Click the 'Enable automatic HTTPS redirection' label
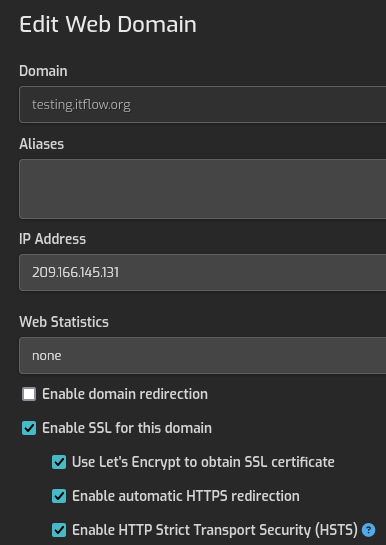 point(186,496)
